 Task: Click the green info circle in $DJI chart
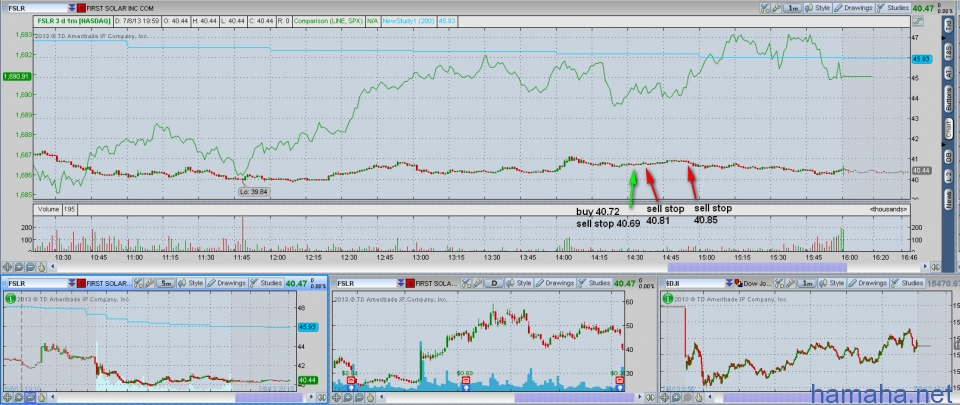pyautogui.click(x=667, y=299)
